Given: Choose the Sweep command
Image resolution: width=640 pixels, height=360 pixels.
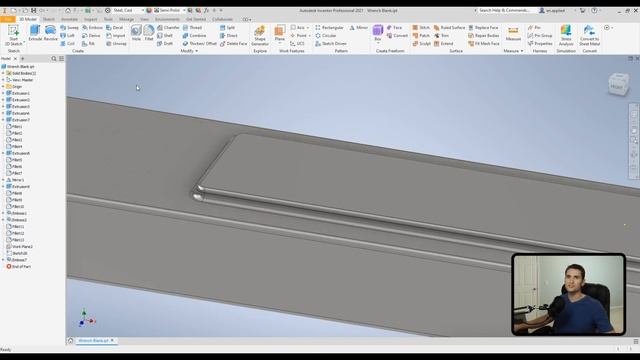Looking at the screenshot, I should point(69,28).
